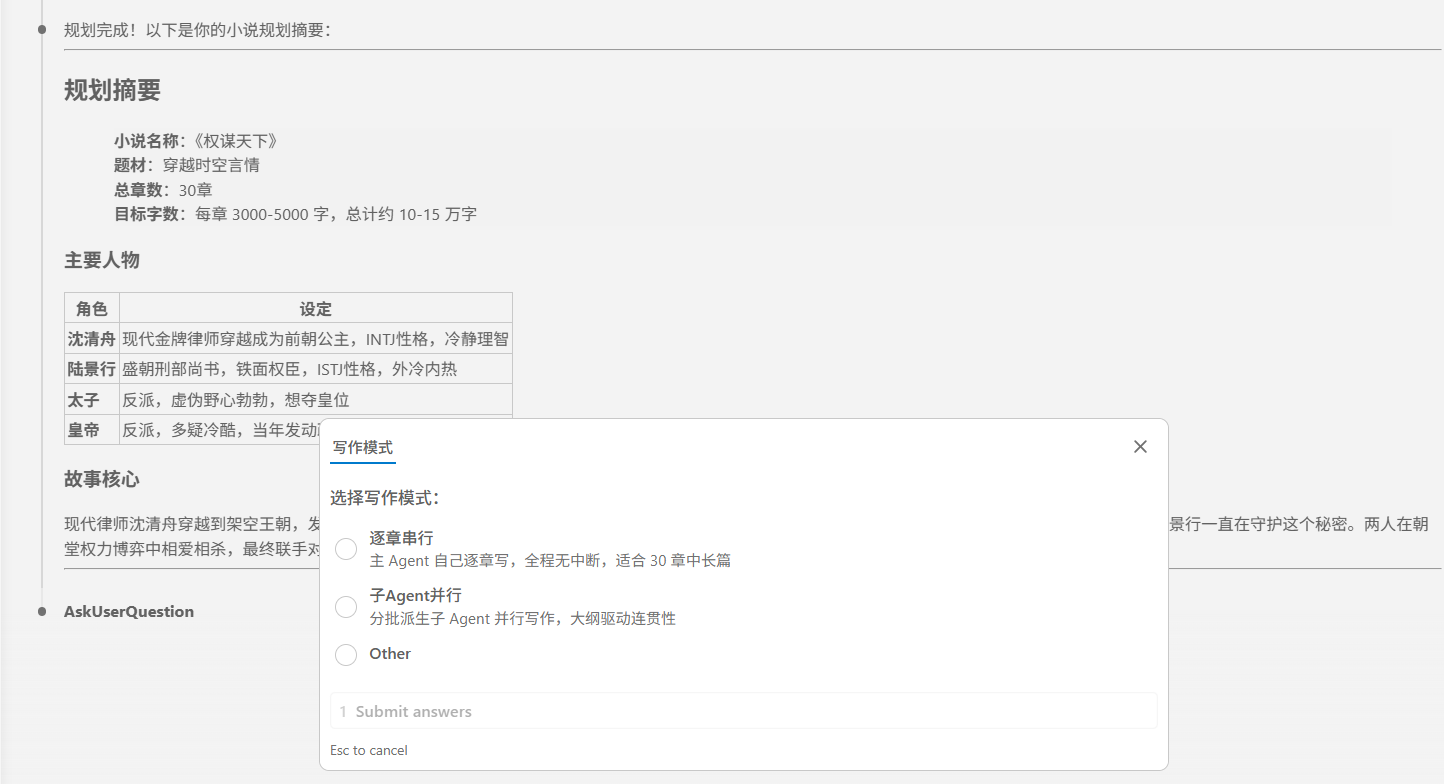Close the 写作模式 dialog with the X icon
Viewport: 1444px width, 784px height.
pyautogui.click(x=1140, y=447)
